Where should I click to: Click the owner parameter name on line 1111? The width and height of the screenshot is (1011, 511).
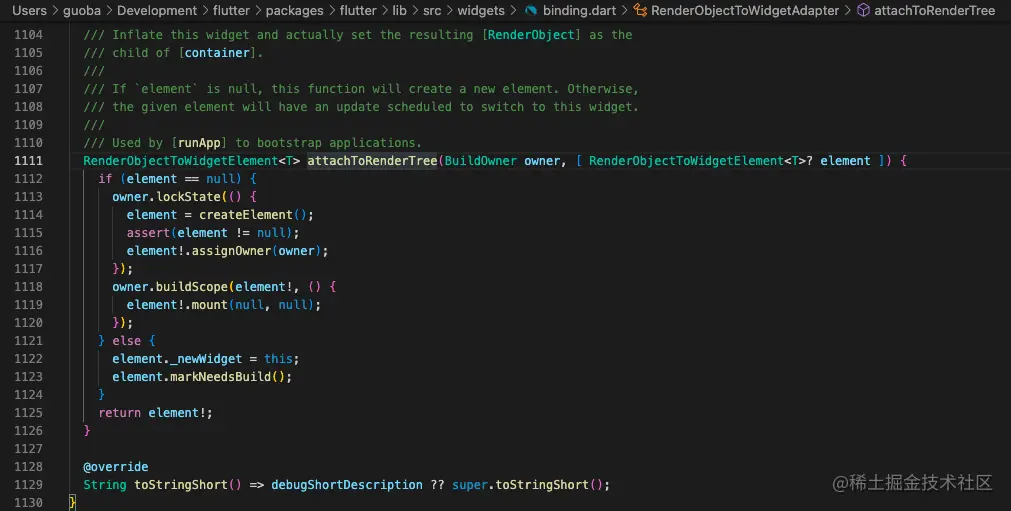coord(542,161)
